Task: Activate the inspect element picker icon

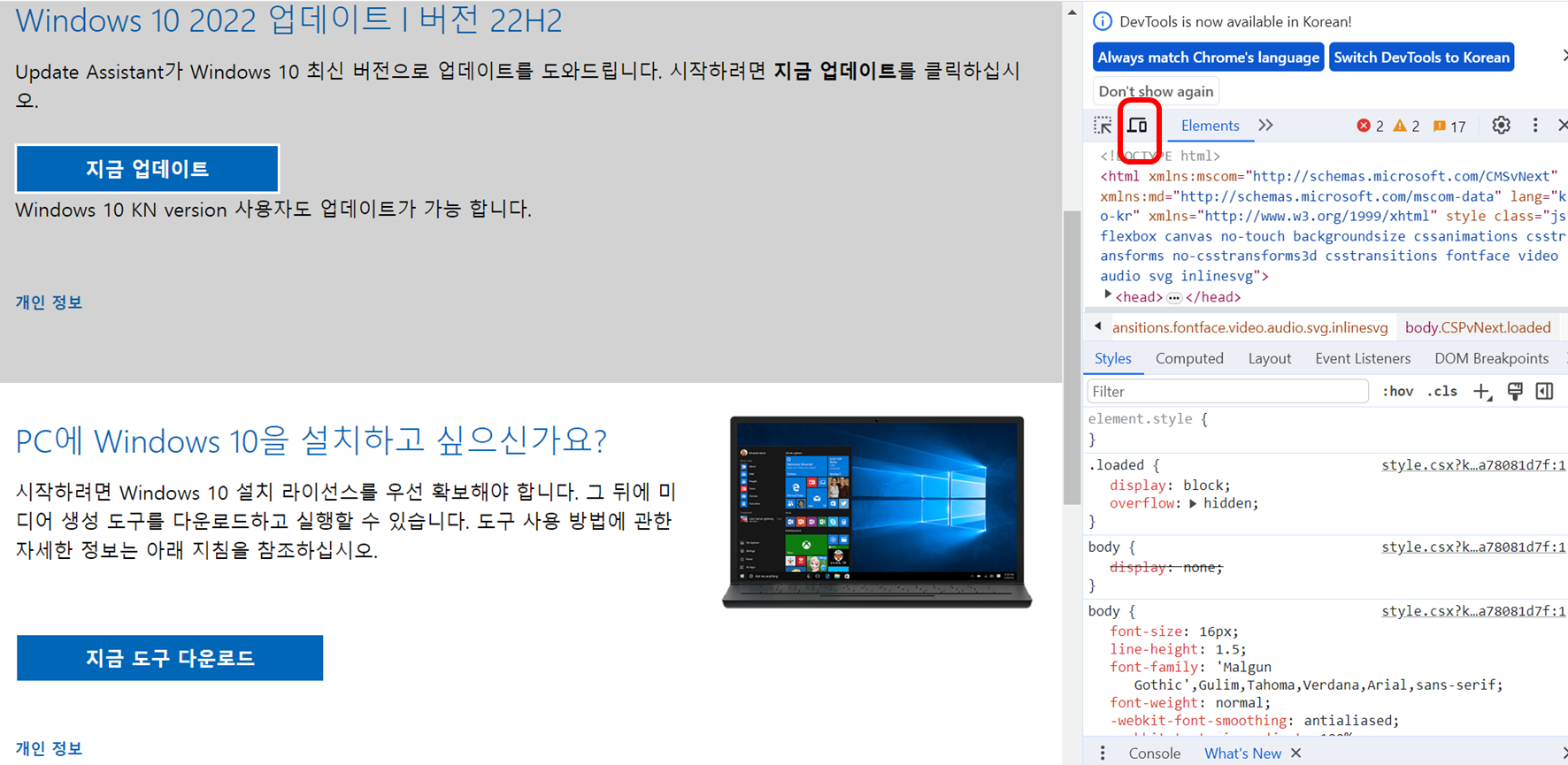Action: click(1103, 126)
